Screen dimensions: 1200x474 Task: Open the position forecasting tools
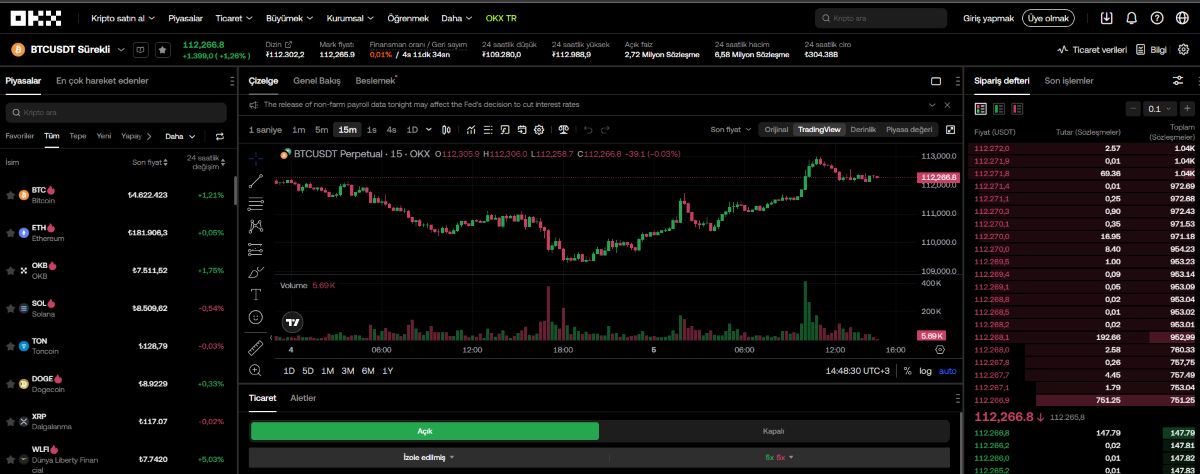[256, 249]
